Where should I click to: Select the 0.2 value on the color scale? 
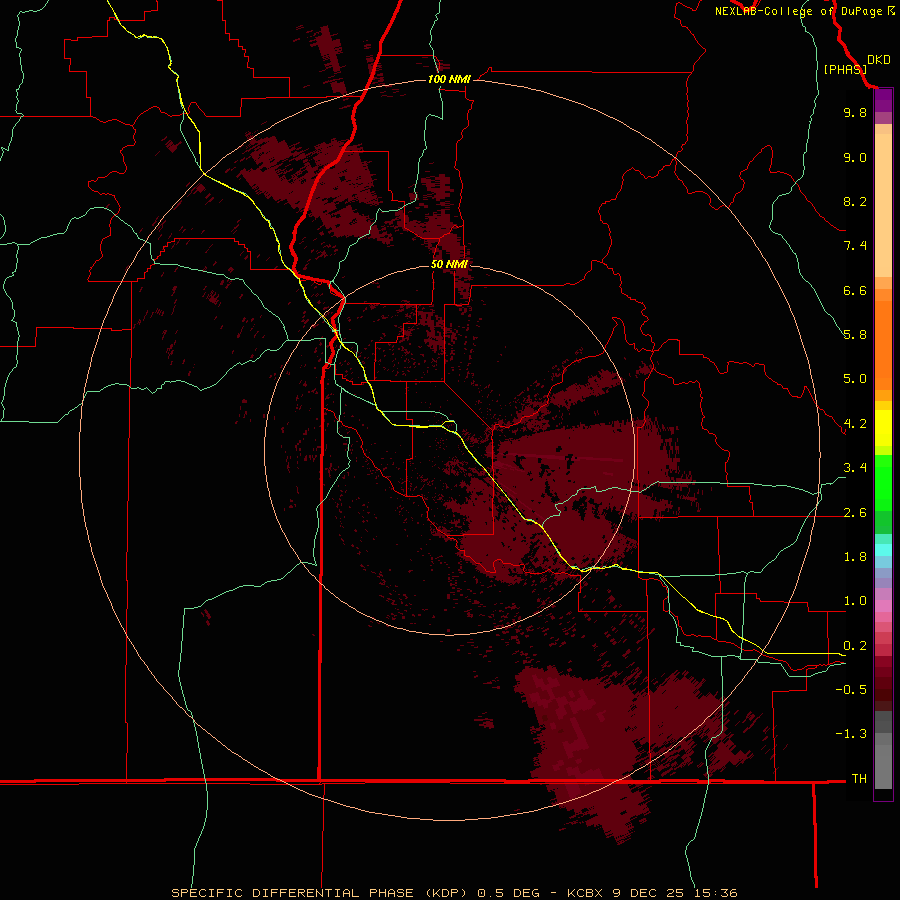pyautogui.click(x=855, y=646)
